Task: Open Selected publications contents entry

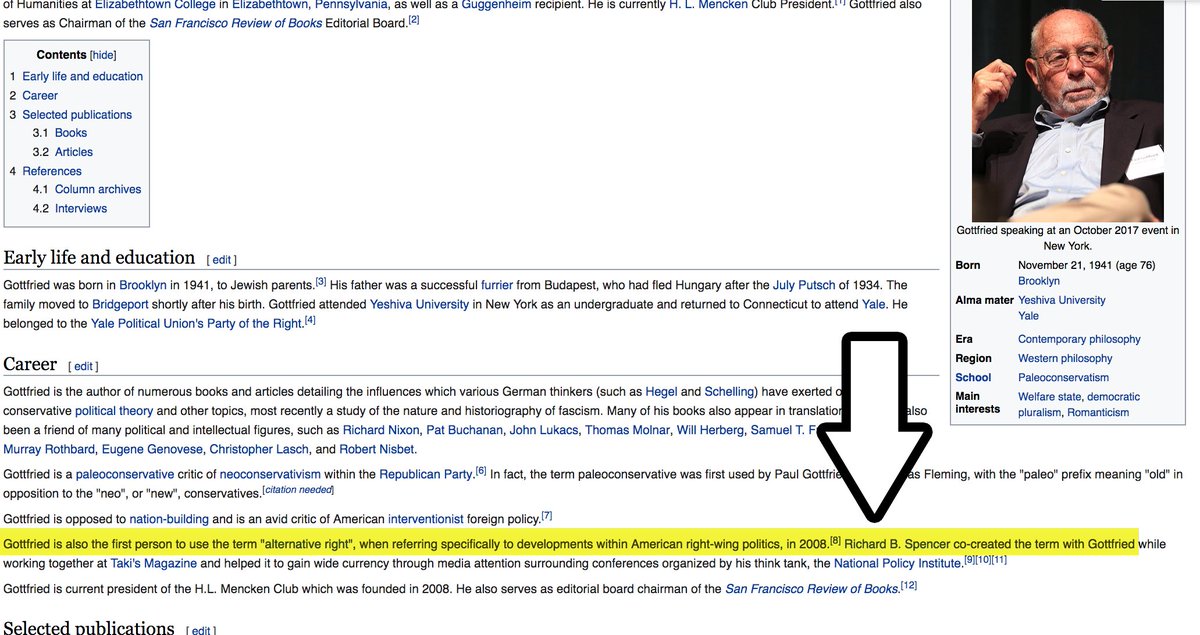Action: (x=77, y=114)
